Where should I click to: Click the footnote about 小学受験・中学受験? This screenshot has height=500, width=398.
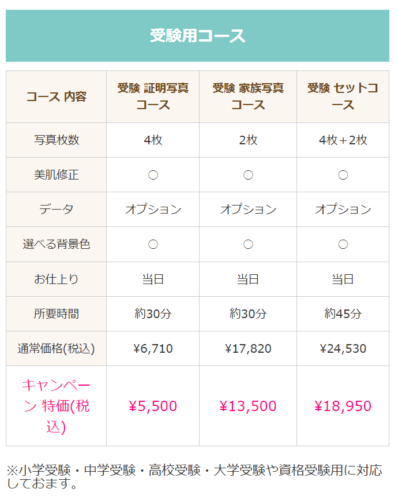pyautogui.click(x=194, y=477)
